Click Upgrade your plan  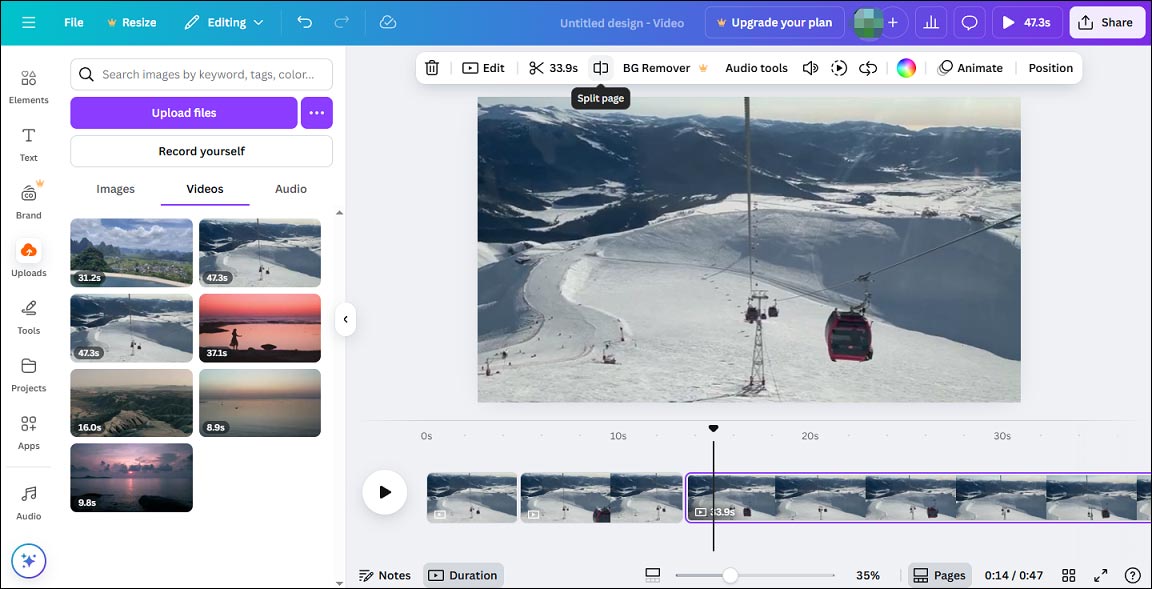tap(774, 22)
